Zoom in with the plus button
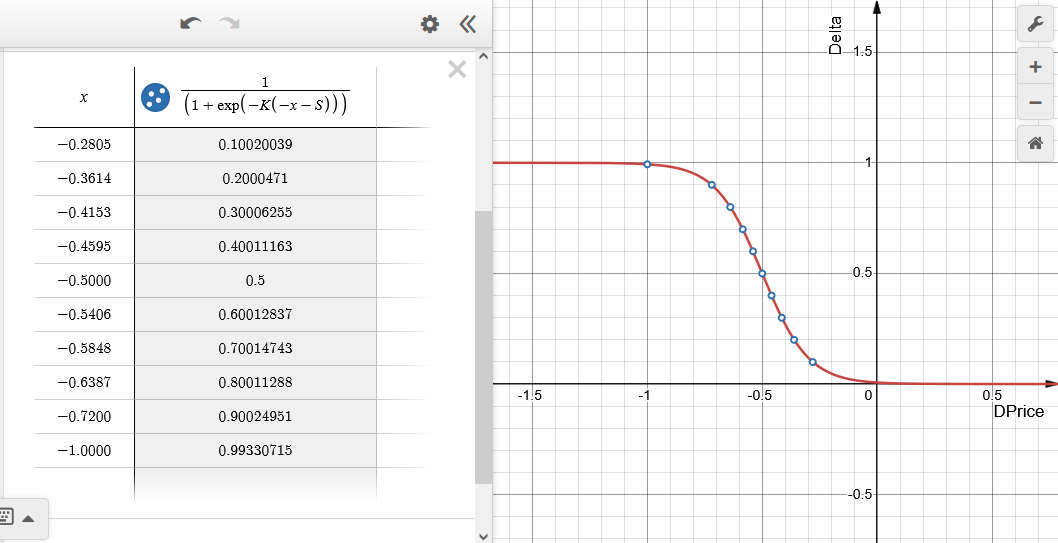Viewport: 1058px width, 543px height. tap(1035, 67)
